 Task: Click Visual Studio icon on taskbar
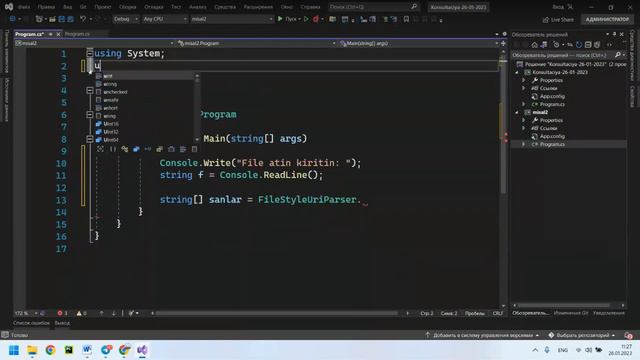coord(142,350)
